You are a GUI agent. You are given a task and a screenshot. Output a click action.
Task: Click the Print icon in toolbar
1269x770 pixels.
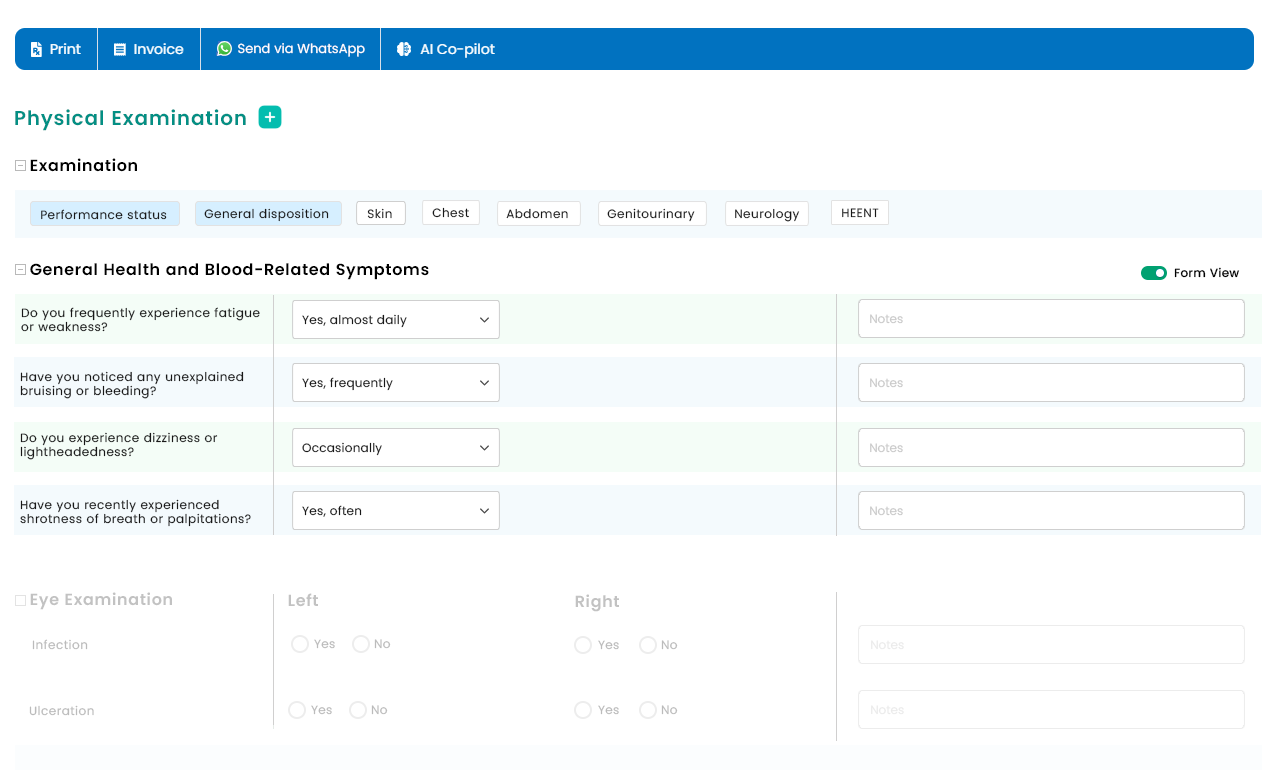point(37,49)
